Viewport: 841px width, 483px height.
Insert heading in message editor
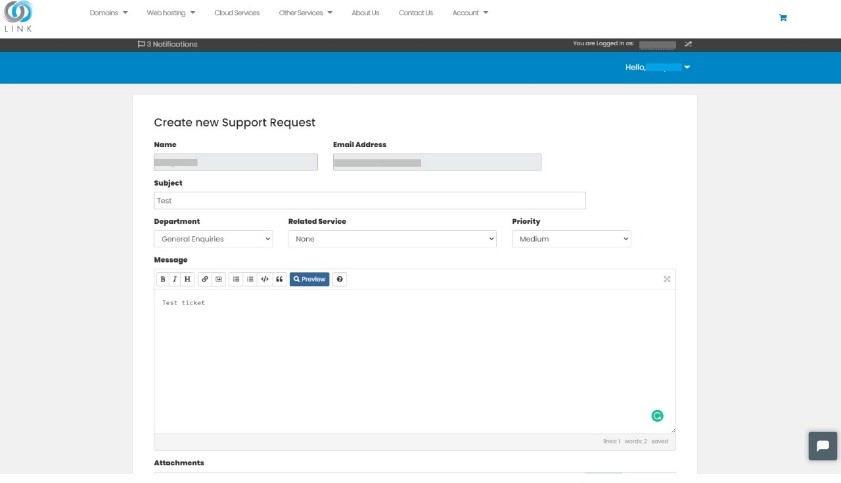[187, 279]
